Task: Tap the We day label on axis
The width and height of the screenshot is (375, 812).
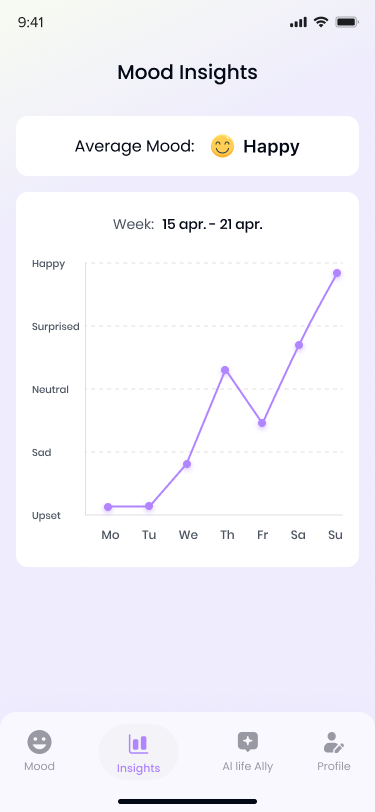Action: tap(188, 535)
